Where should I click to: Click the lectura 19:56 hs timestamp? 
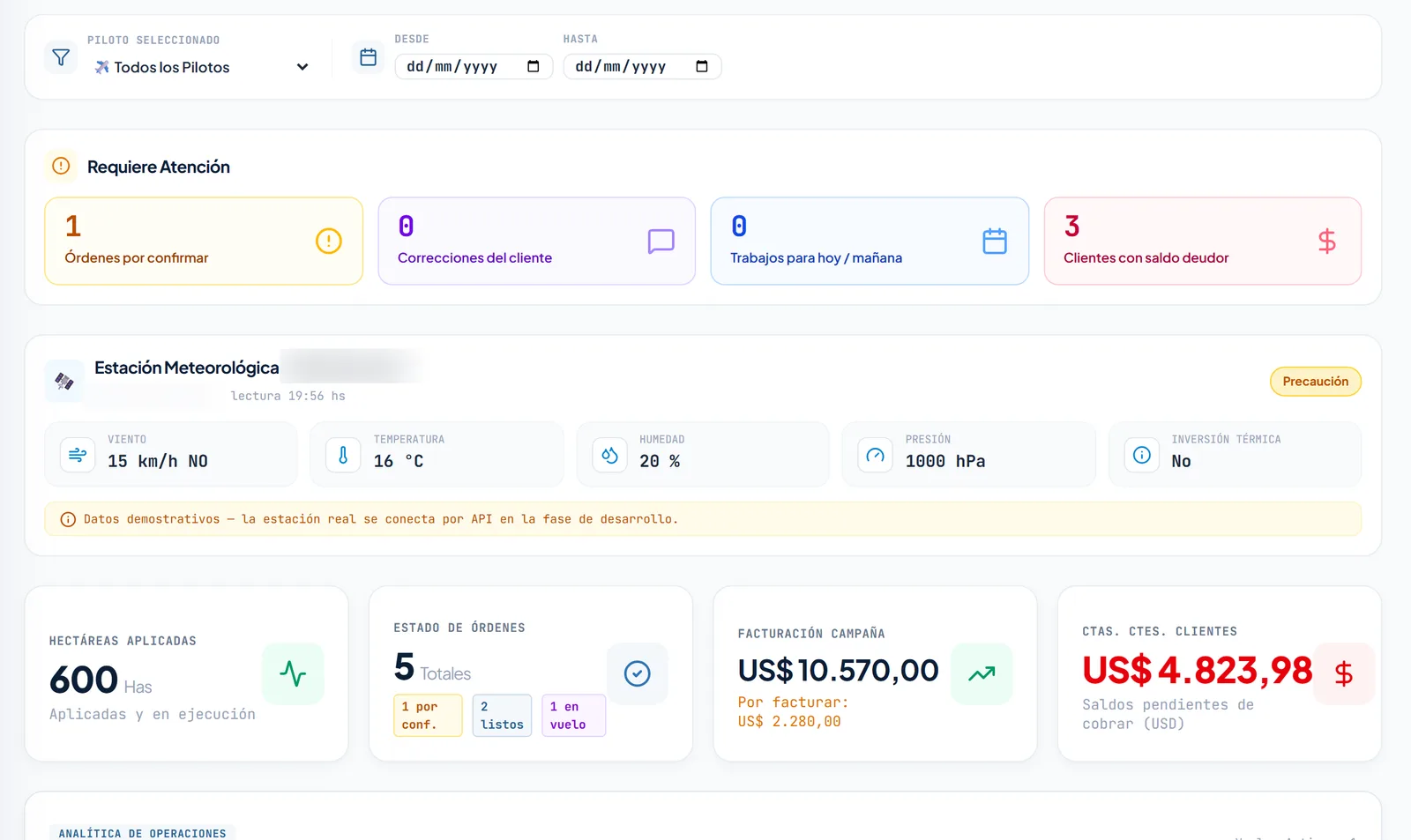(288, 396)
